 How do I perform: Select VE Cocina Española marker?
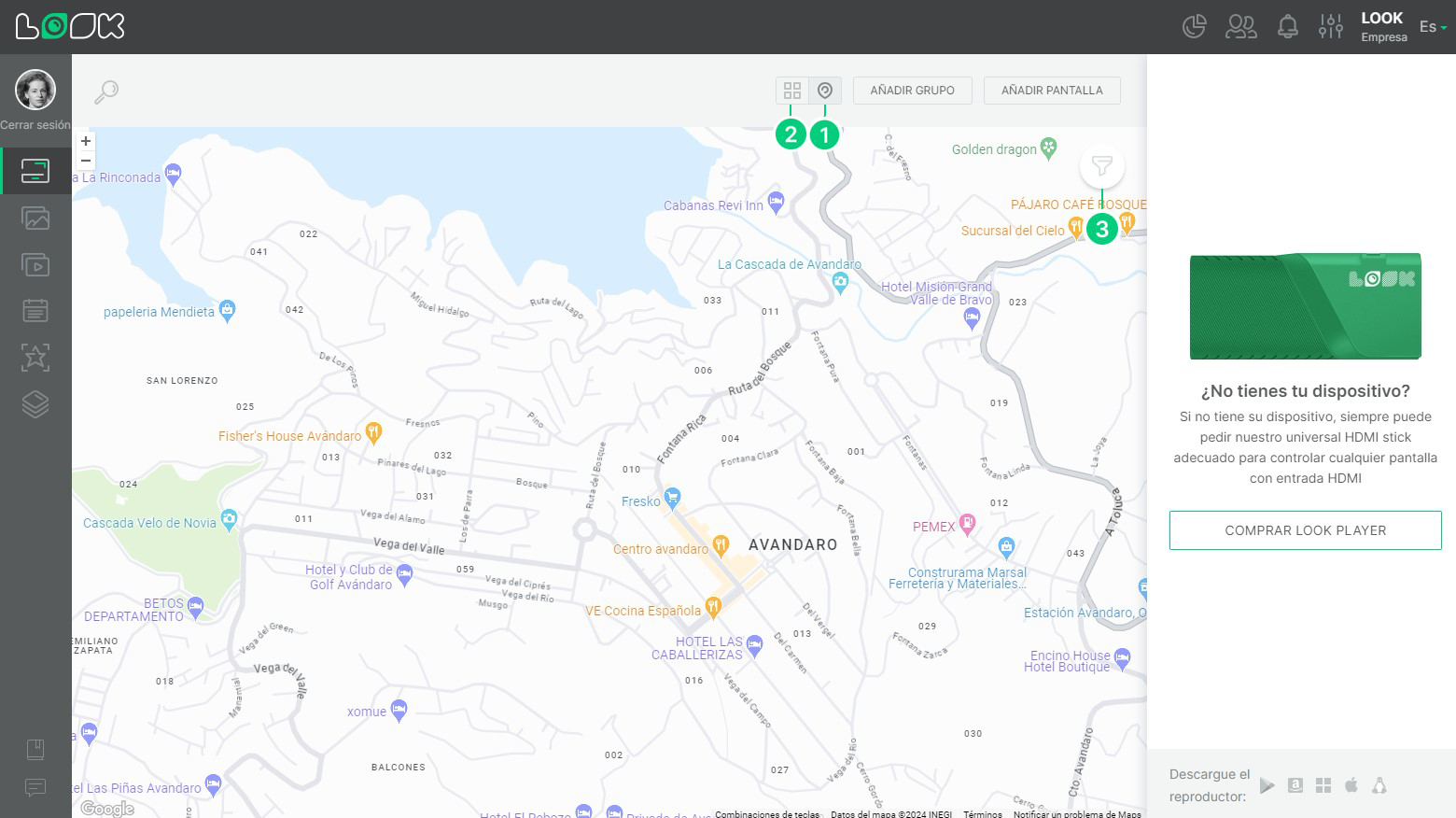pos(713,607)
